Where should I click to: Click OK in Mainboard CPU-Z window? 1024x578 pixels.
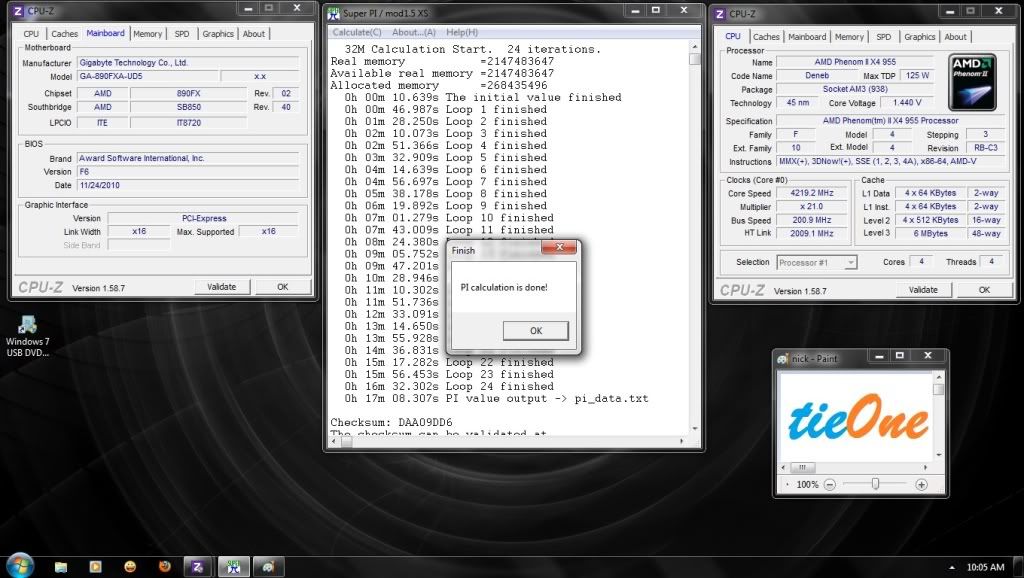pyautogui.click(x=282, y=287)
